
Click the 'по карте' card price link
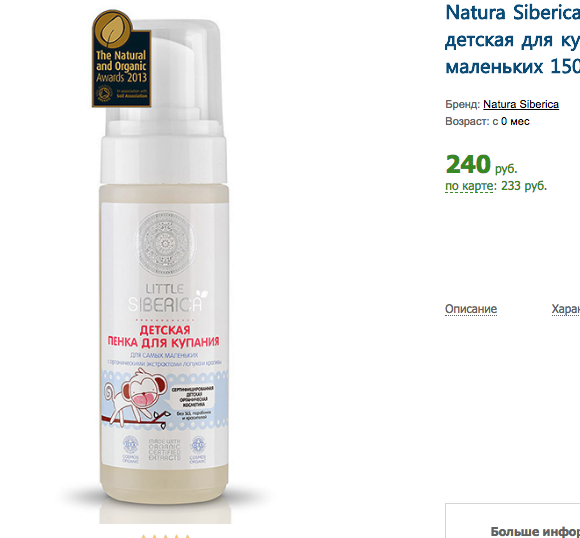point(469,186)
